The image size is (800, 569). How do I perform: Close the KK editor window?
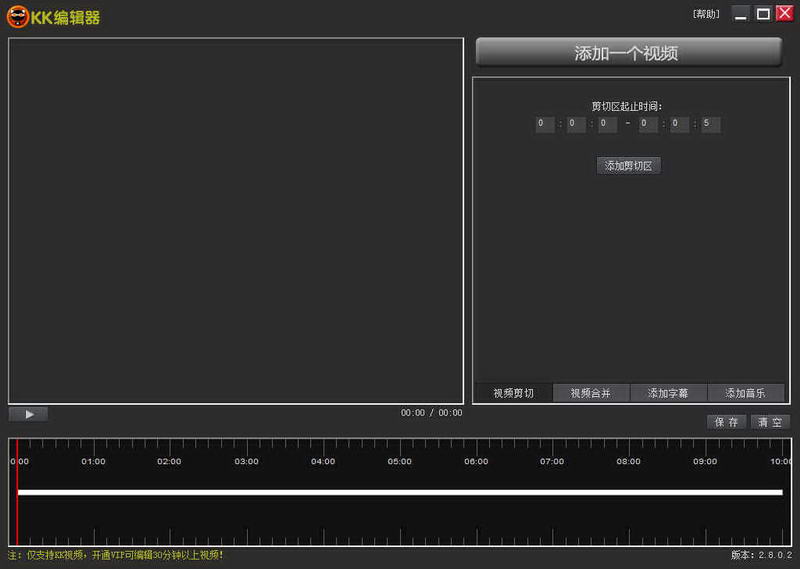click(785, 14)
